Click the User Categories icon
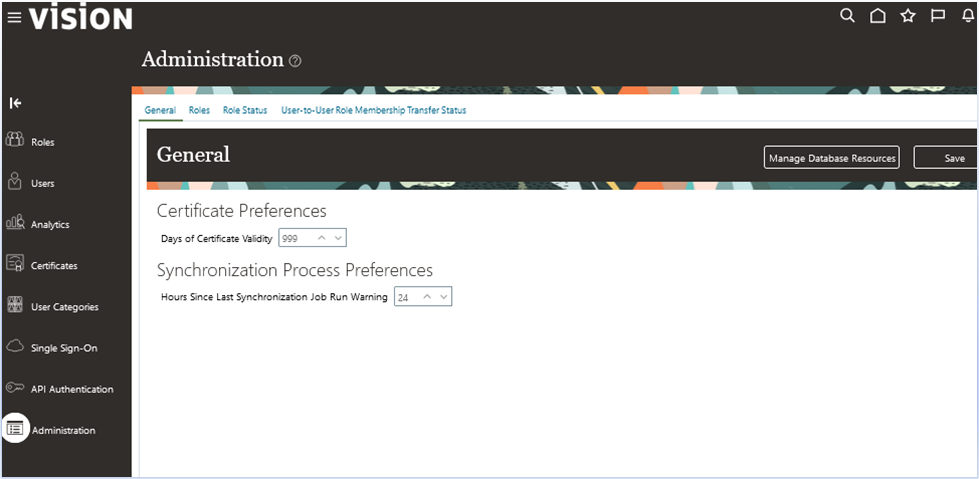Viewport: 979px width, 479px height. (x=14, y=305)
